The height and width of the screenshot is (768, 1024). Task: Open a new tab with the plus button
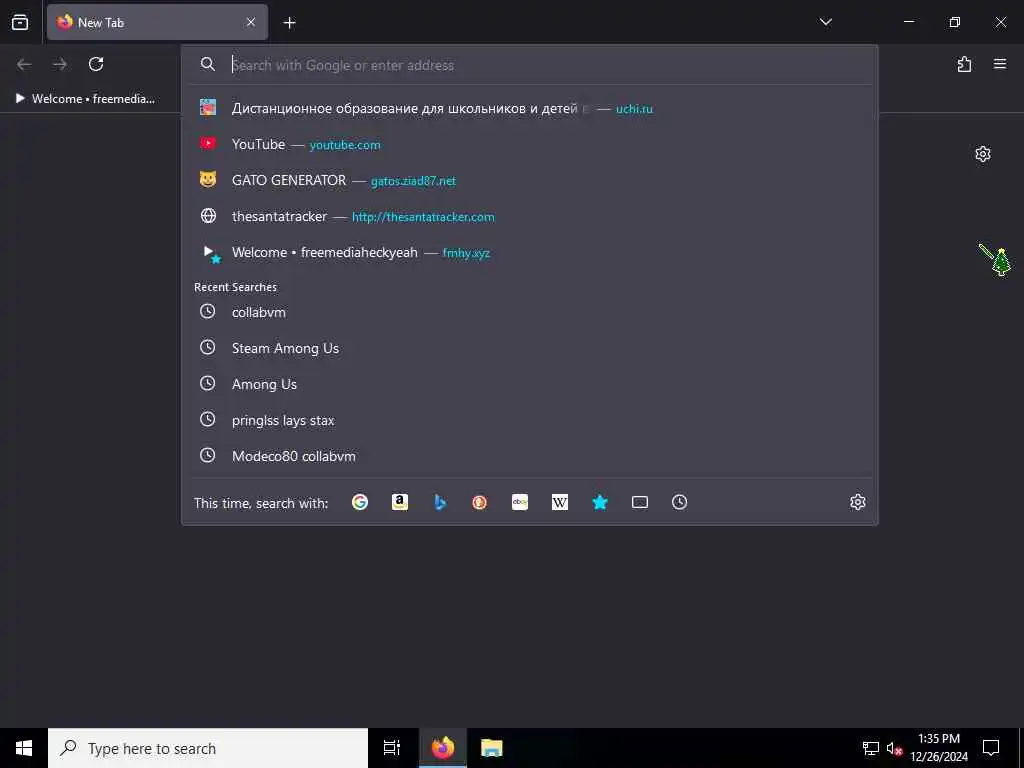[x=289, y=23]
